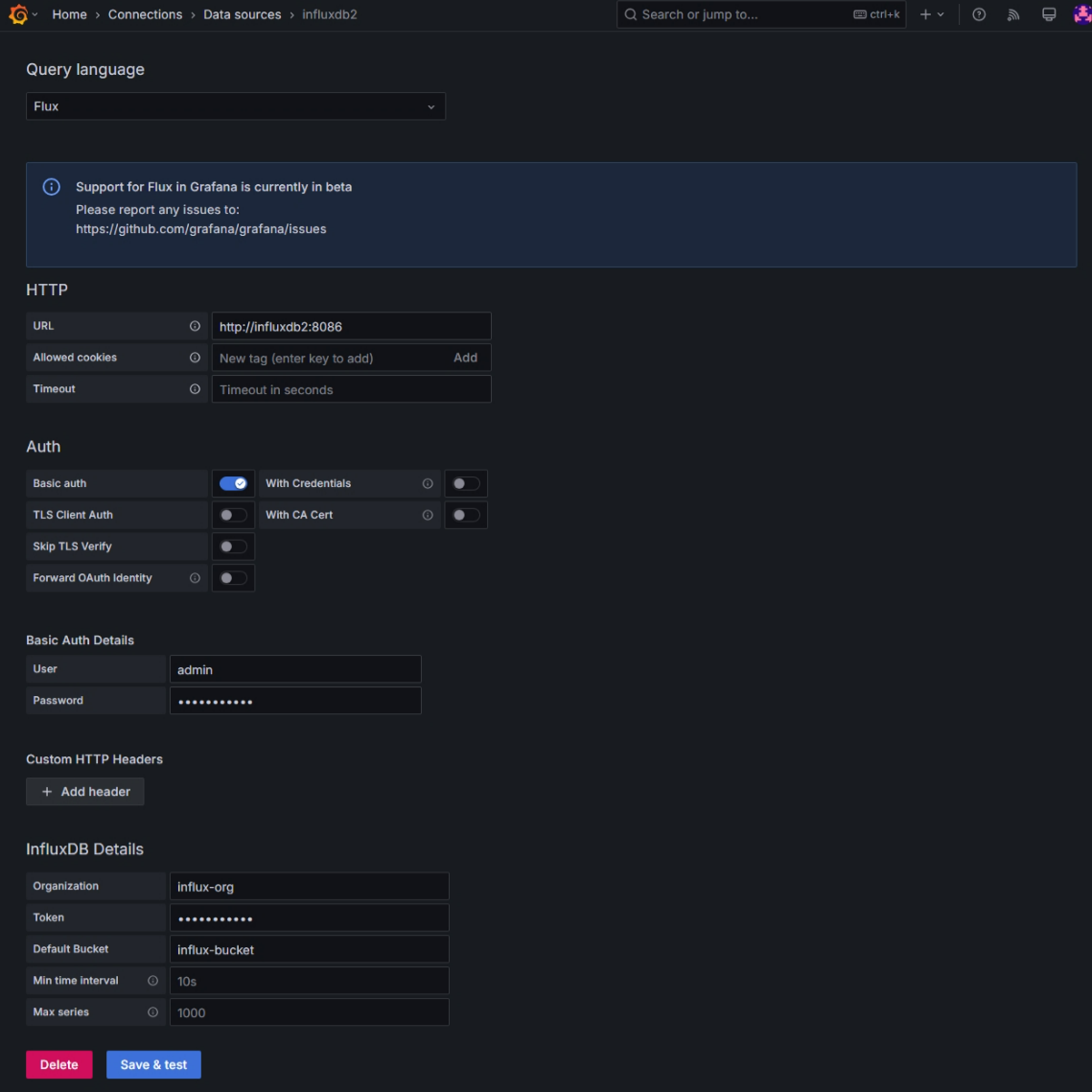
Task: Open the news feed RSS icon
Action: point(1013,14)
